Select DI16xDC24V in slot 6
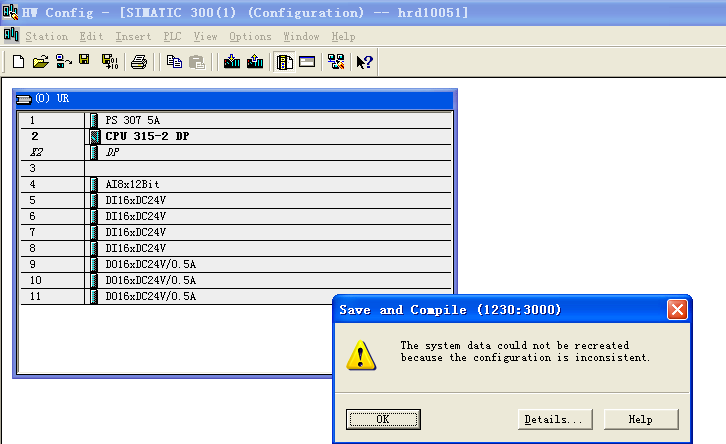 [236, 216]
